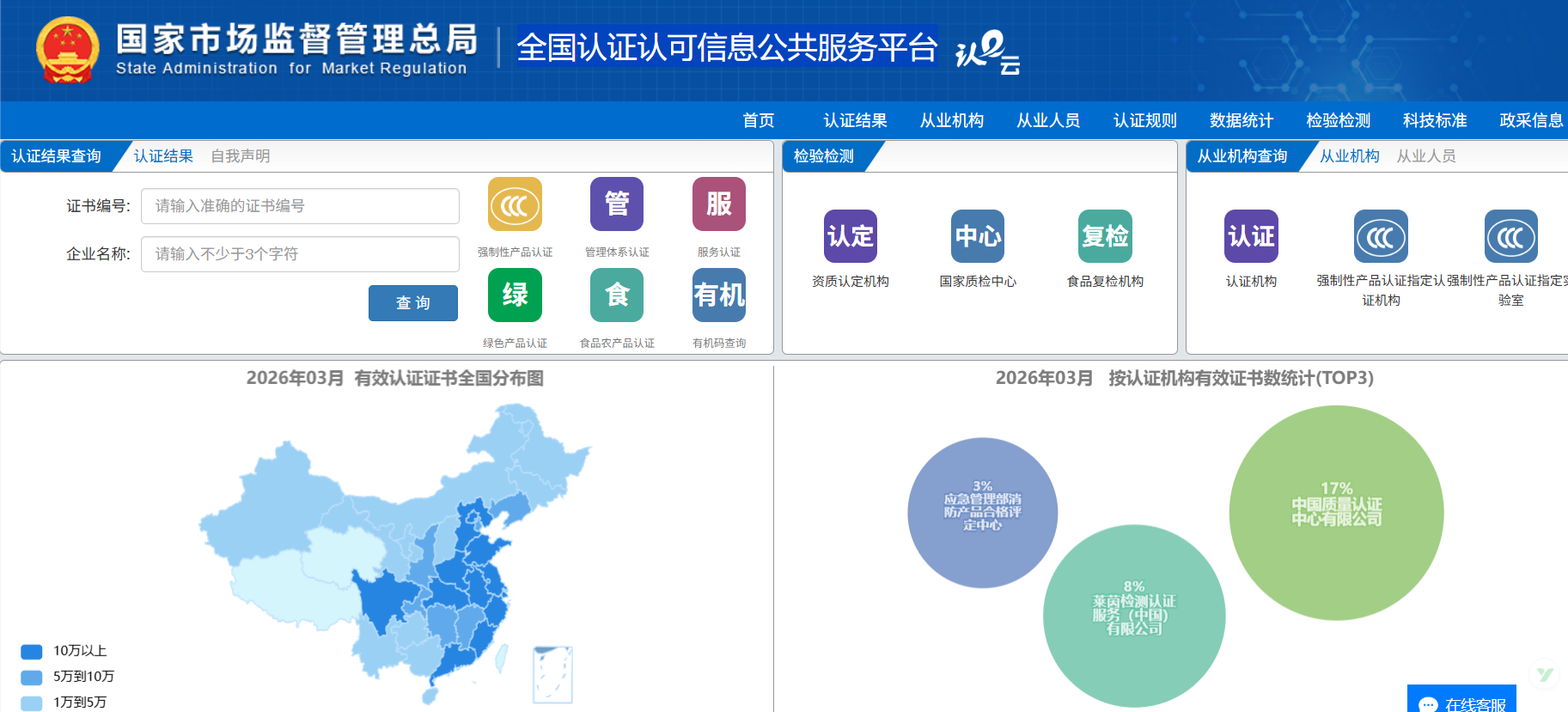Open the 资质认定机构 icon

click(851, 236)
